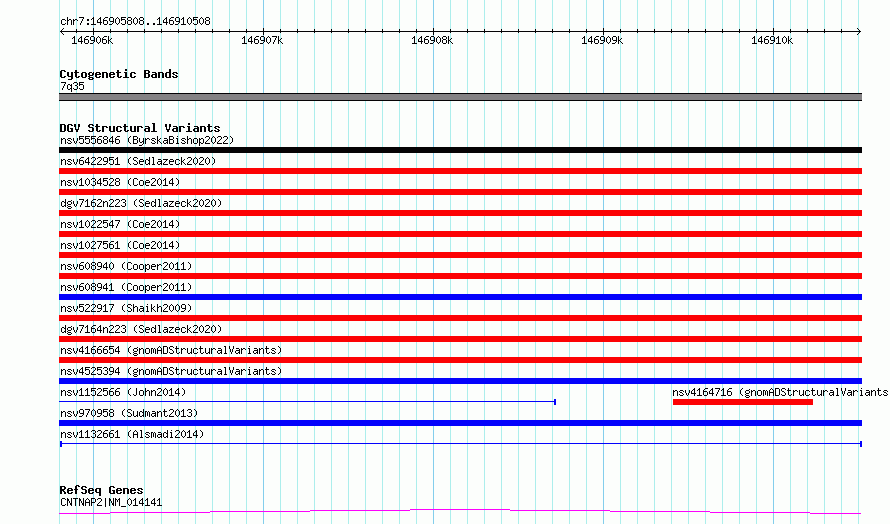This screenshot has width=890, height=524.
Task: Click the 146909k ruler tick label
Action: click(602, 40)
